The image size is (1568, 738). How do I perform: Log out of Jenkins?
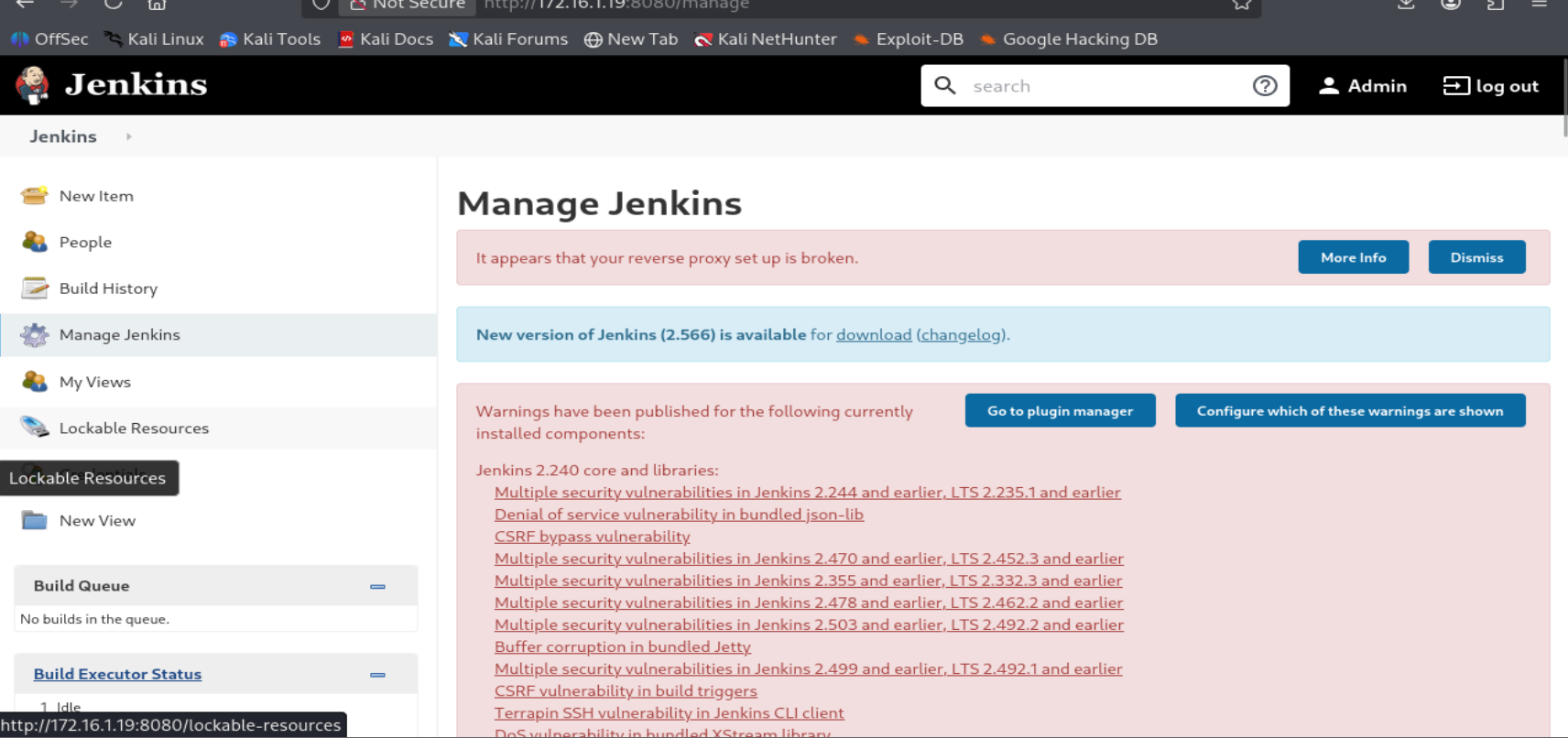1491,85
